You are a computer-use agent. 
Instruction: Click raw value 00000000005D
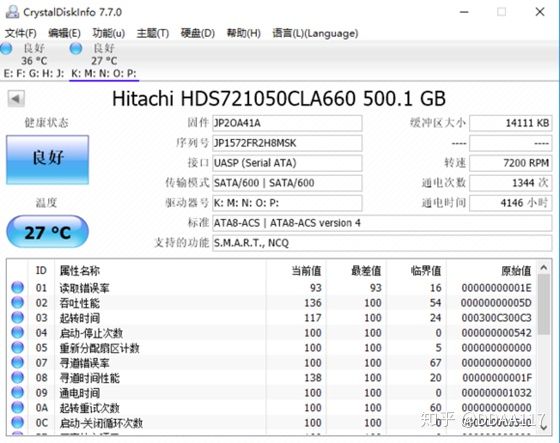pyautogui.click(x=496, y=303)
